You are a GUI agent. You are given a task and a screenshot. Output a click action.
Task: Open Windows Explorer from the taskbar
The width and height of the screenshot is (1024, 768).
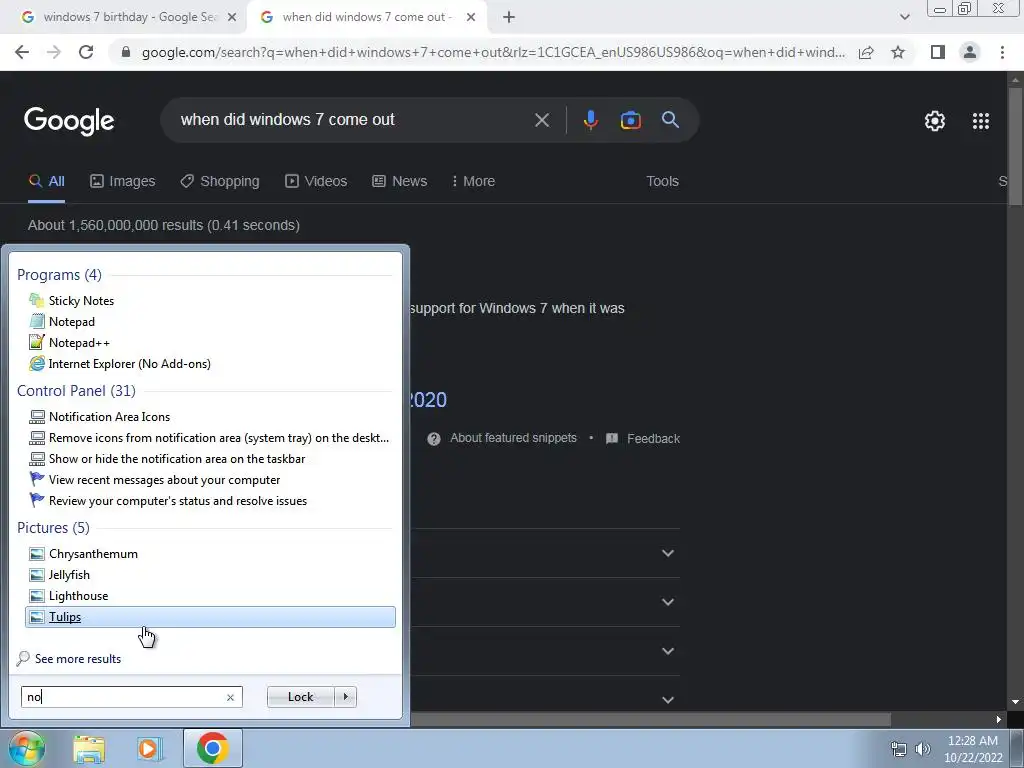[x=89, y=749]
